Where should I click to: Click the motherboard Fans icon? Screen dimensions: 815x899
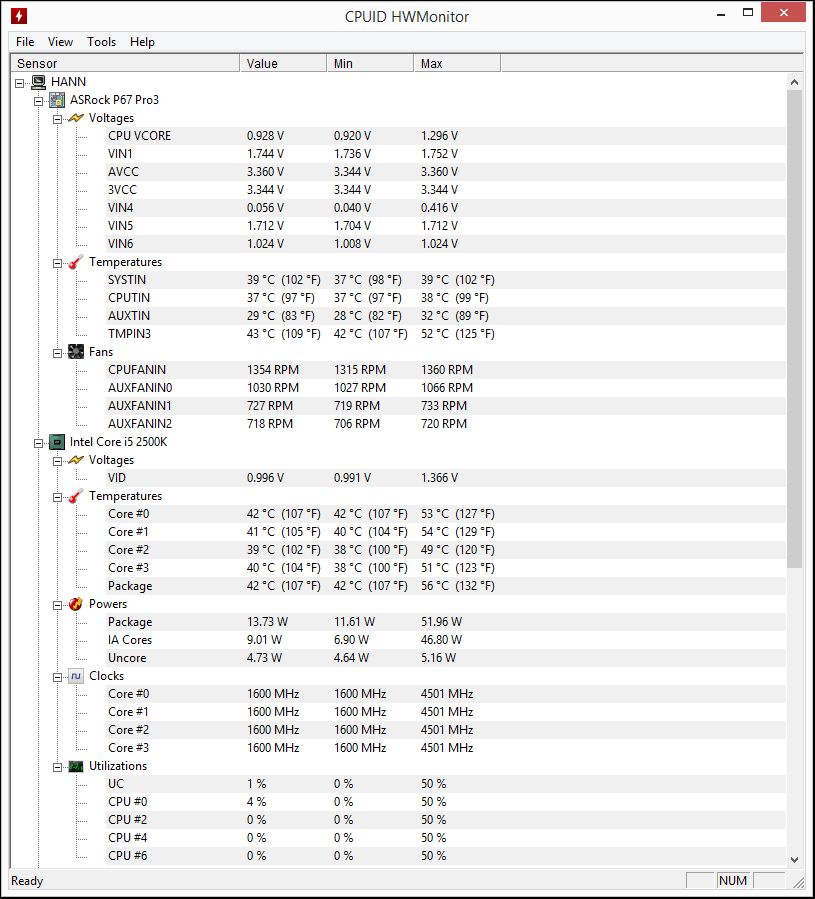(x=76, y=352)
